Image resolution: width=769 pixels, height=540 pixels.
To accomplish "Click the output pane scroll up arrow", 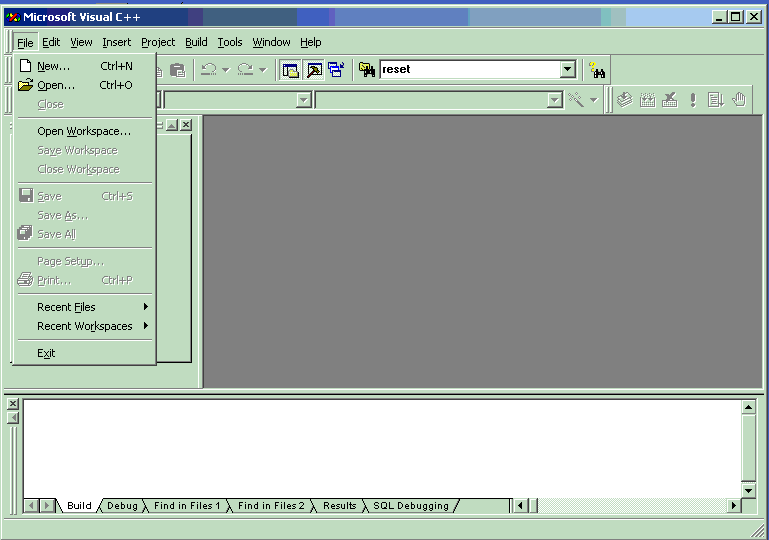I will [748, 407].
